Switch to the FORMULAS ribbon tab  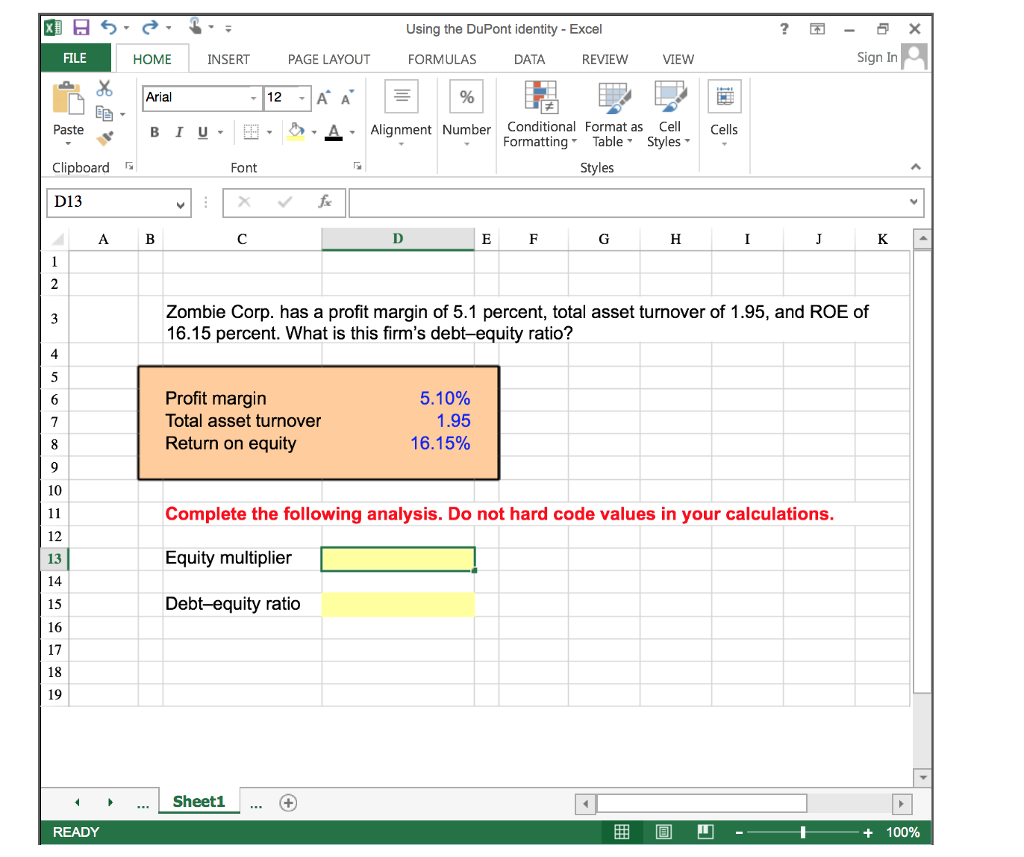point(442,59)
